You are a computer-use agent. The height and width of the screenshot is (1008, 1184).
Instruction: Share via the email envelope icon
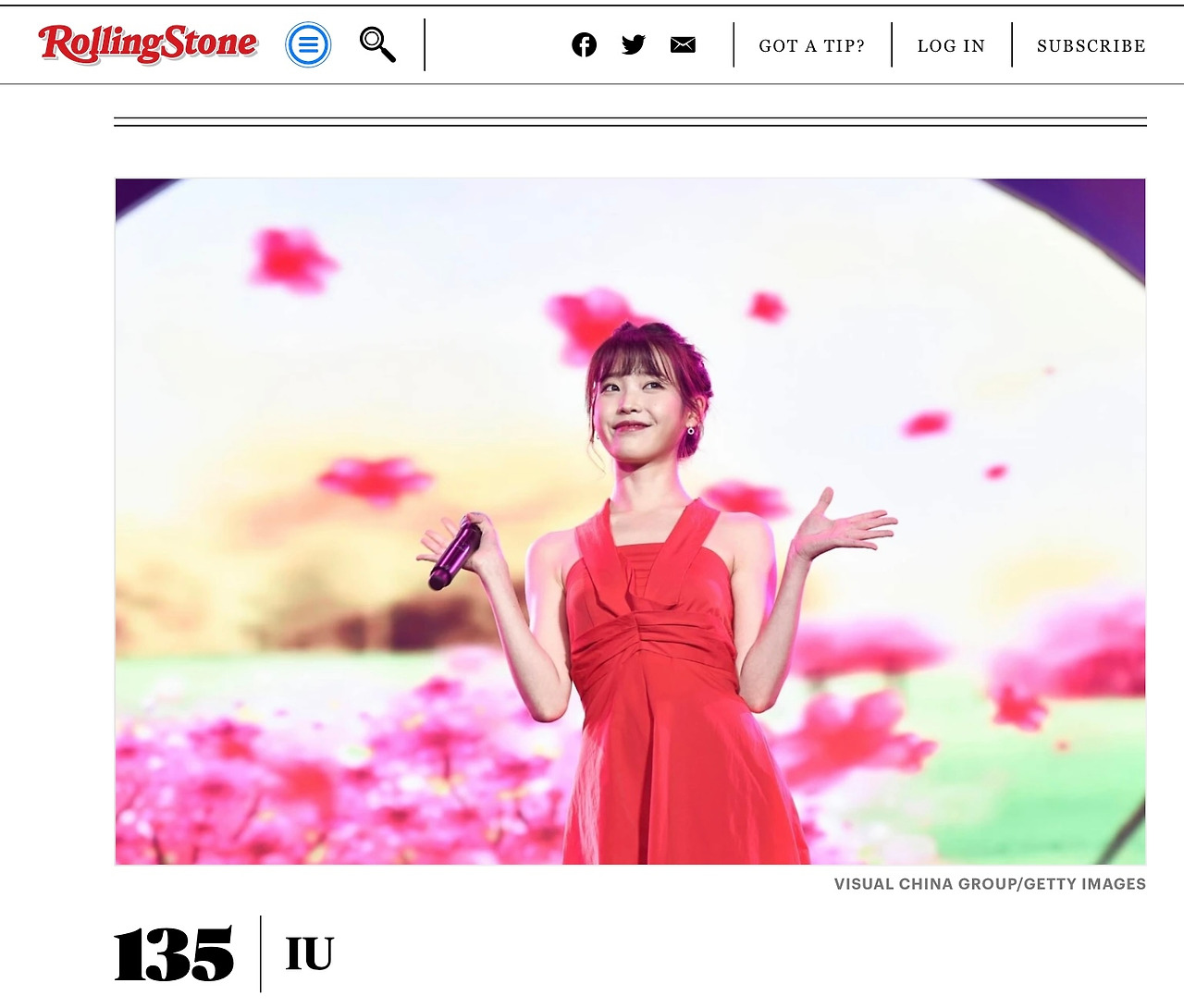pyautogui.click(x=683, y=44)
